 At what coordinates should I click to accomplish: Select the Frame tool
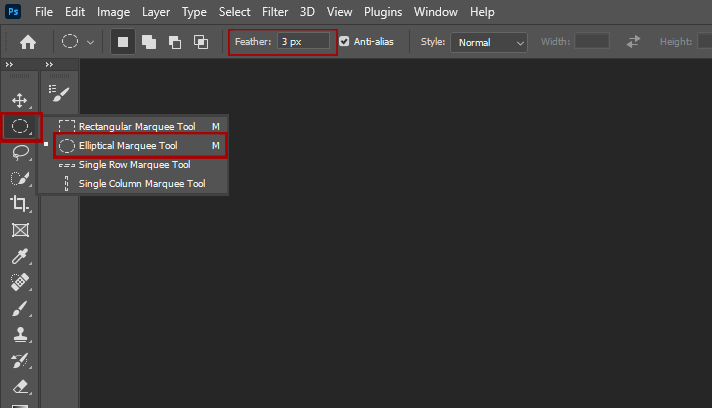[x=20, y=230]
